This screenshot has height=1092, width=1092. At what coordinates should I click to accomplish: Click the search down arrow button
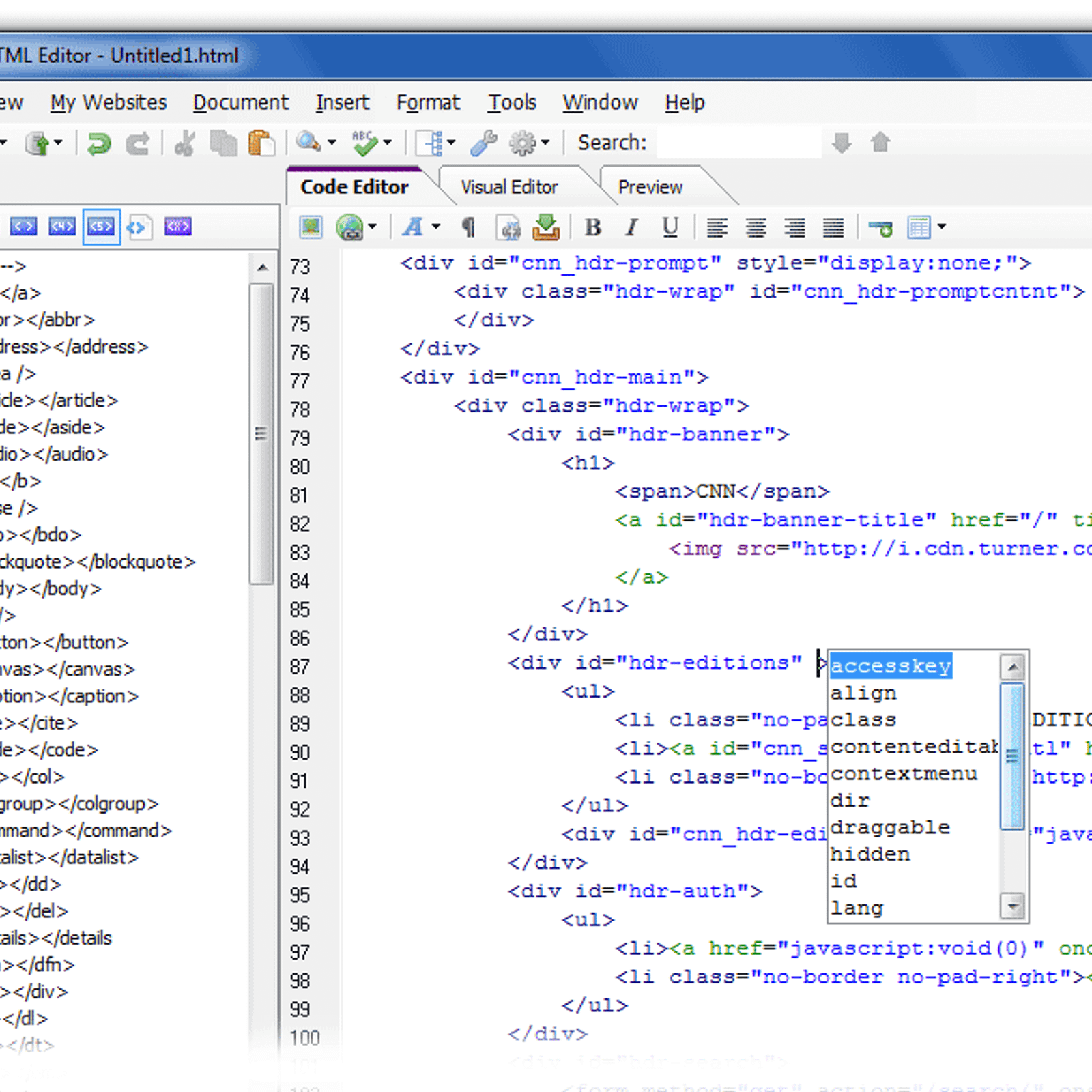[842, 143]
